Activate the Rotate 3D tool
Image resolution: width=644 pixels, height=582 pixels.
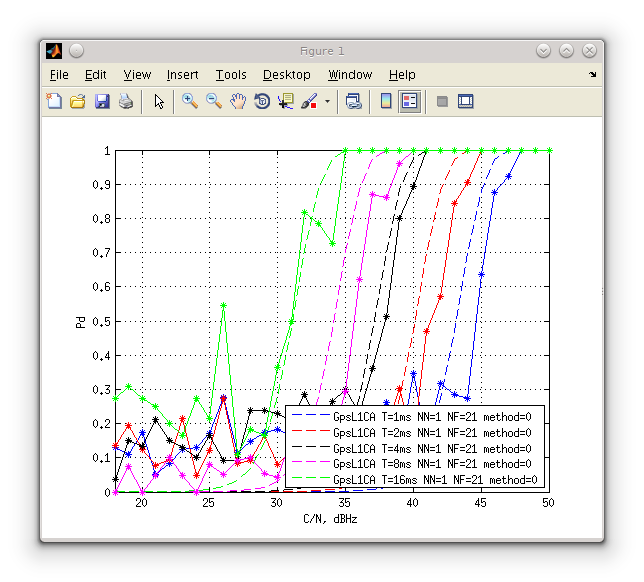click(x=262, y=101)
